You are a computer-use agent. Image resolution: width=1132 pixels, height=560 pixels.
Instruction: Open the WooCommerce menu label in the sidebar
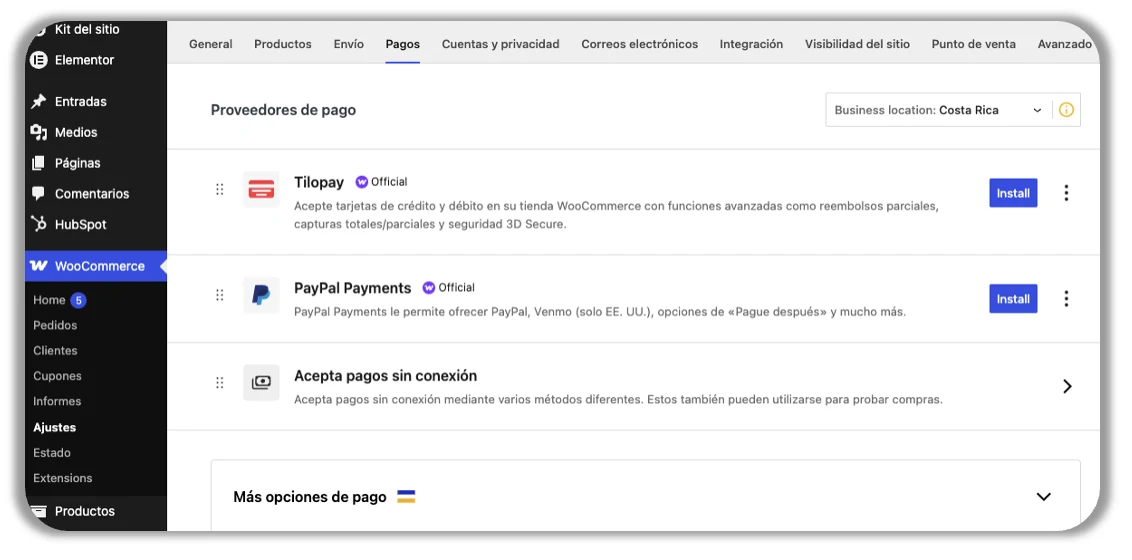[100, 266]
